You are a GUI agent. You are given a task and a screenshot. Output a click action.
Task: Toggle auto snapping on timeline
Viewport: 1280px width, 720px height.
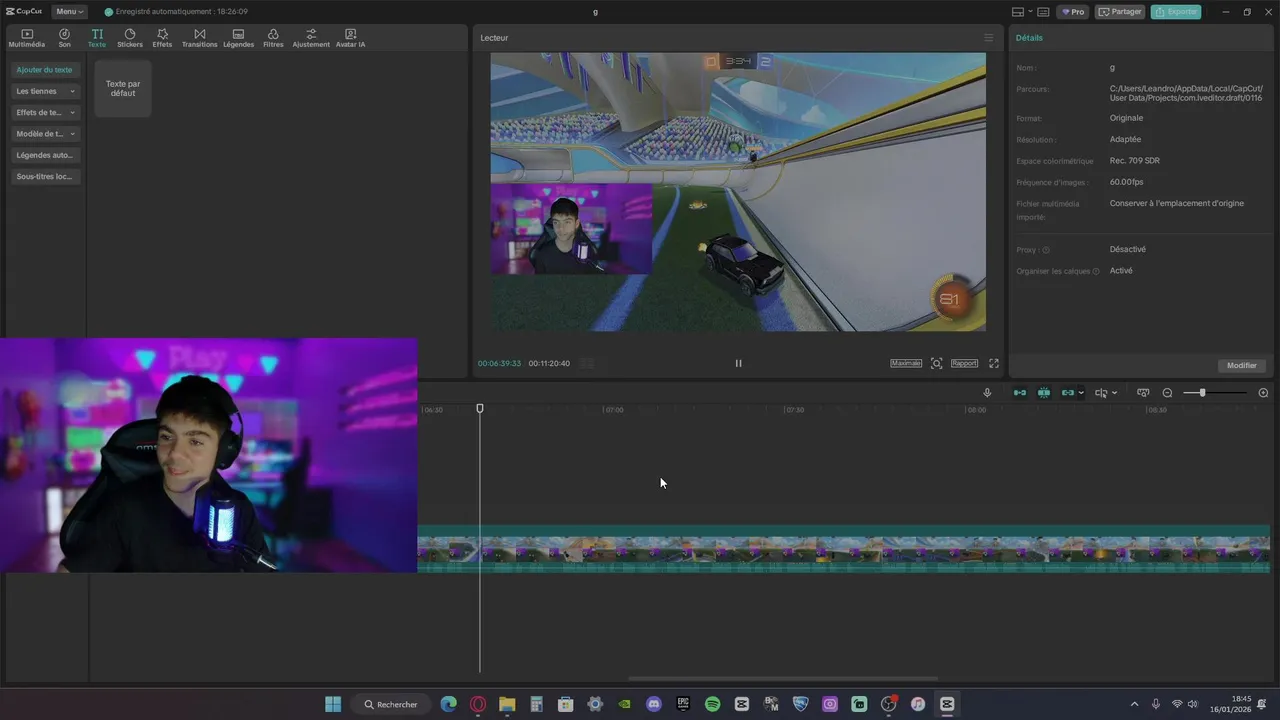pyautogui.click(x=1044, y=393)
